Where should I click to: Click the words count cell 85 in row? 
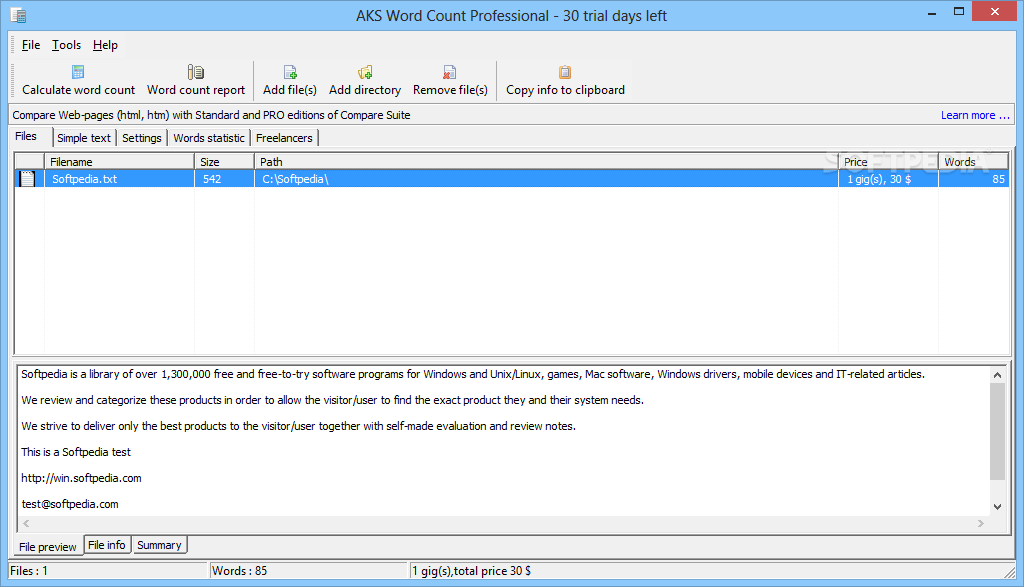point(973,179)
